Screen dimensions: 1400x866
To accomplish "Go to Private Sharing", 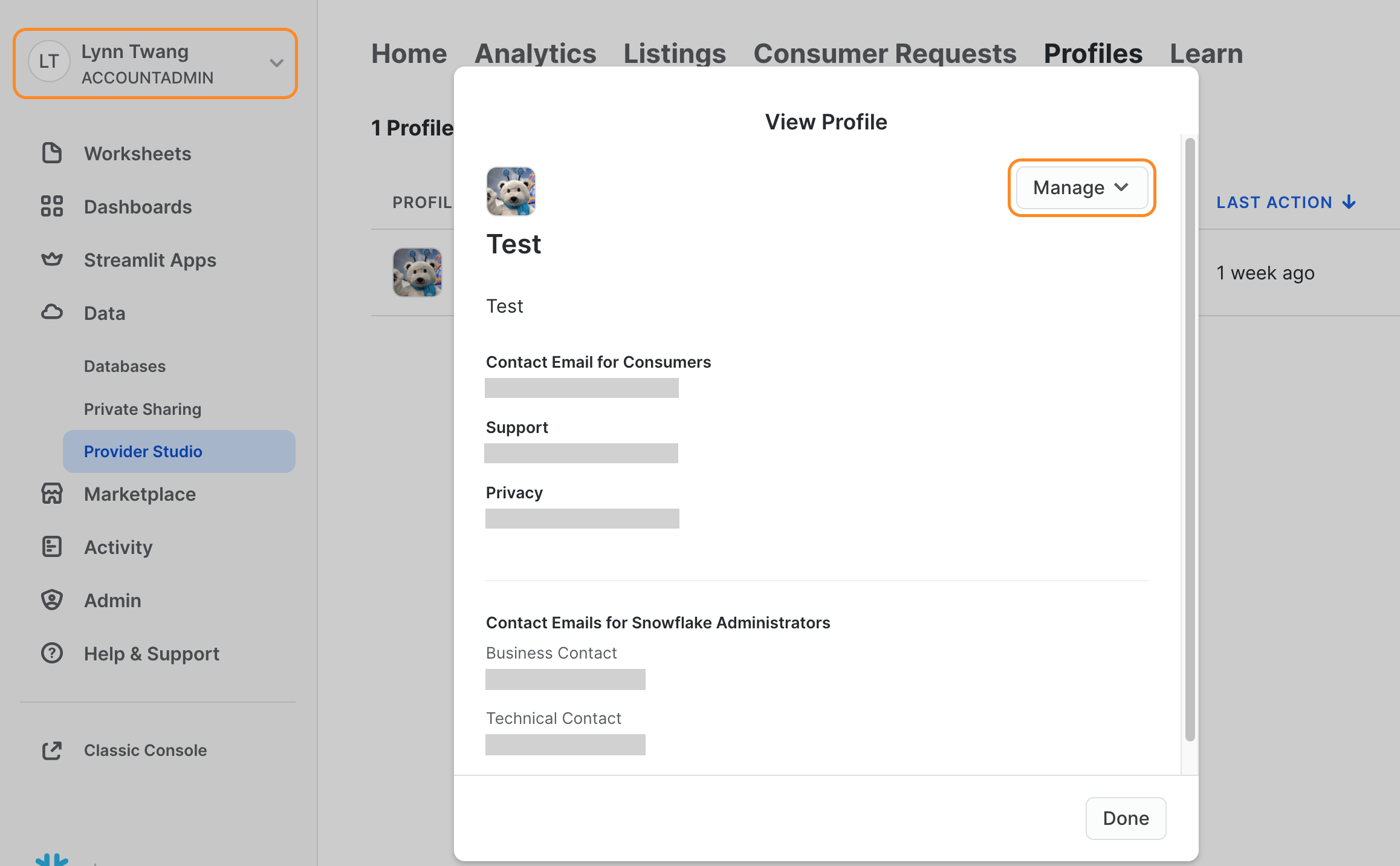I will (142, 409).
